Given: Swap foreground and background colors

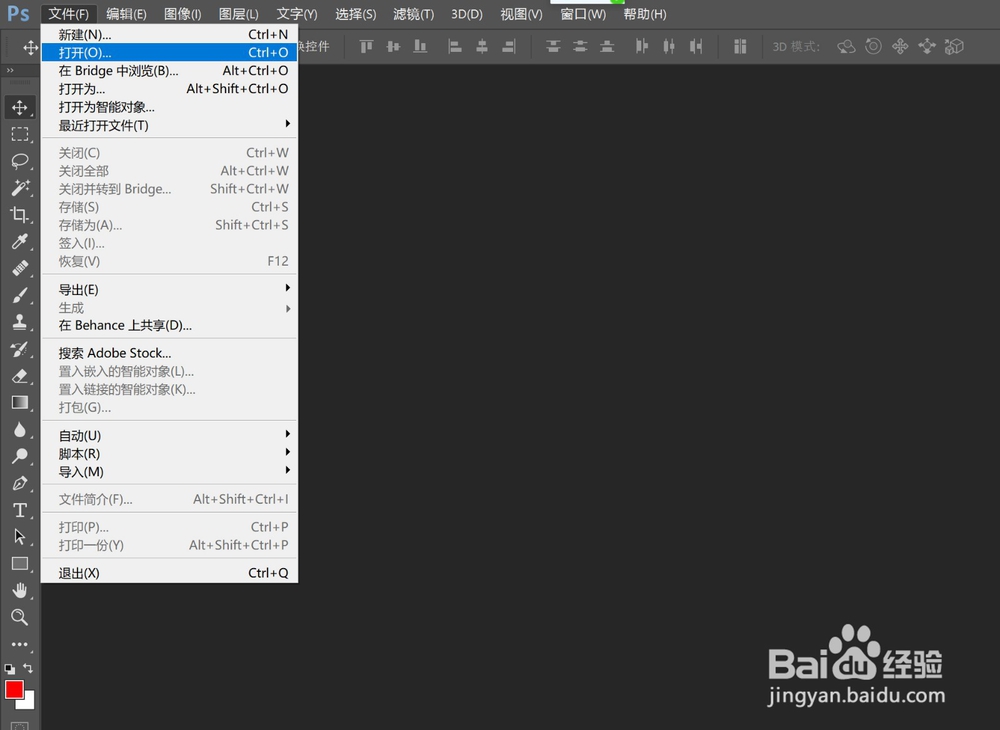Looking at the screenshot, I should [28, 668].
